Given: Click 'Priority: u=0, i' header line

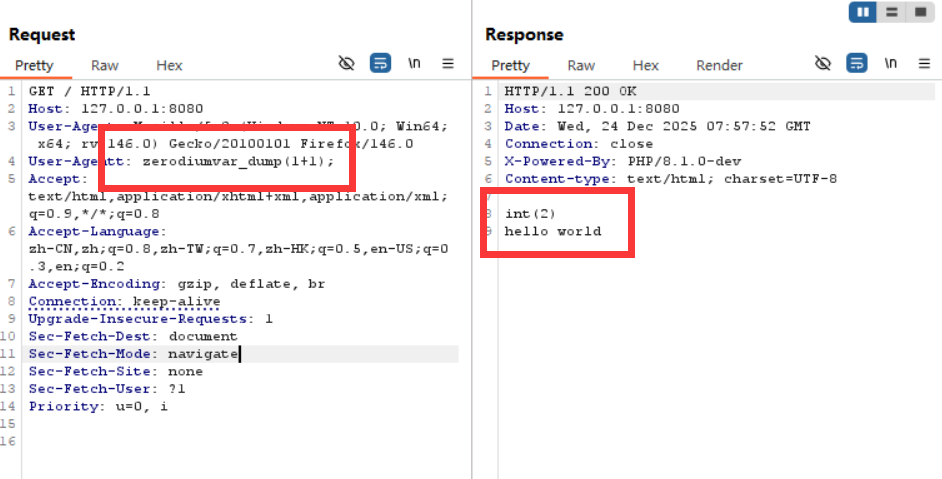Looking at the screenshot, I should click(98, 406).
